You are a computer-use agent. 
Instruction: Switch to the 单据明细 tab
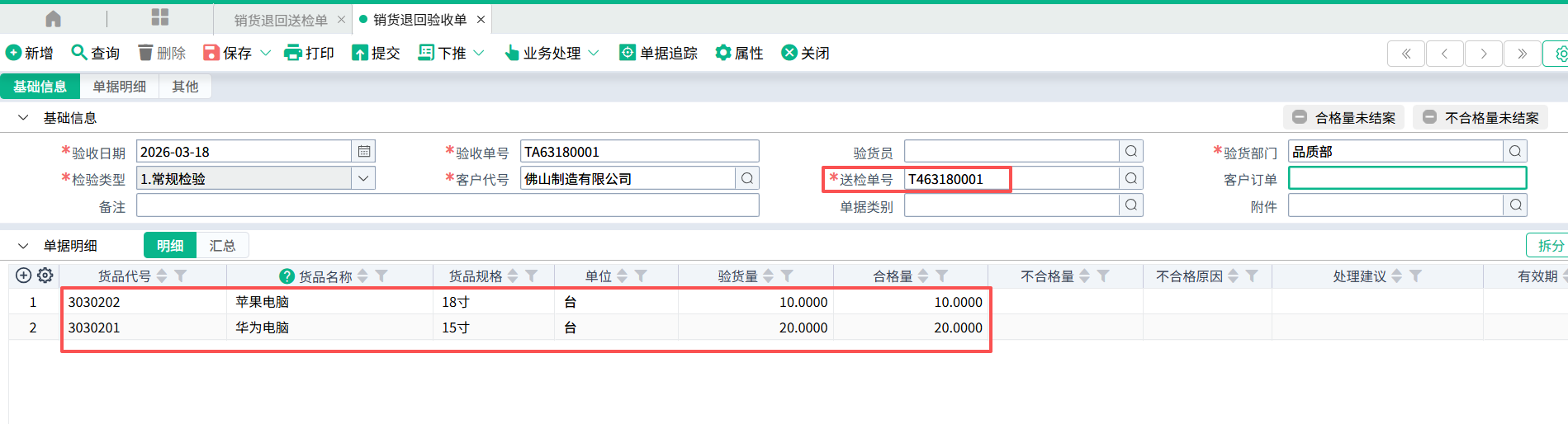(119, 87)
